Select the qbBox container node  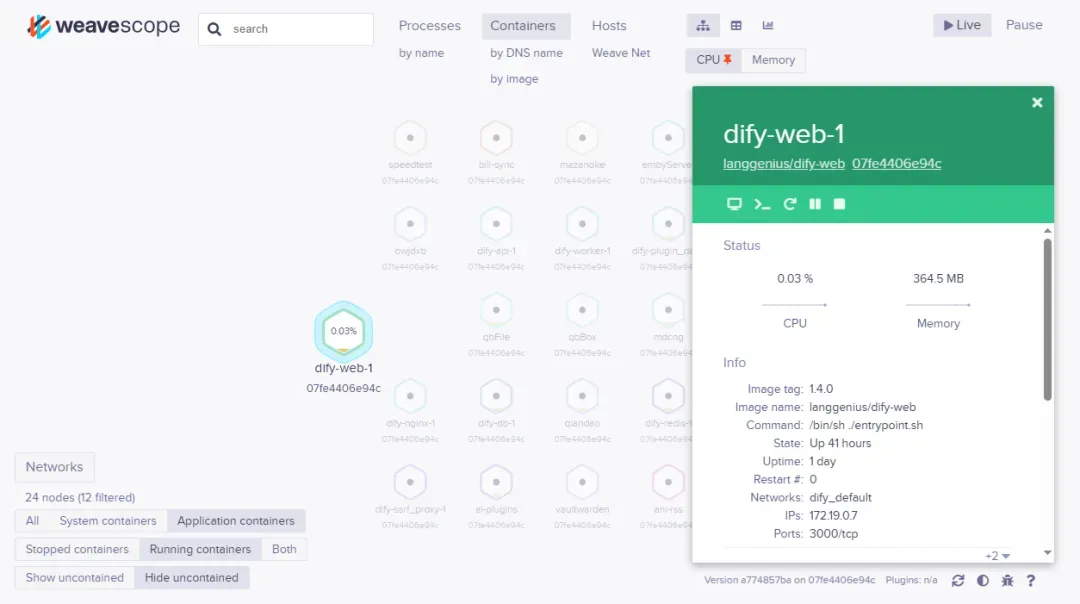click(x=582, y=310)
